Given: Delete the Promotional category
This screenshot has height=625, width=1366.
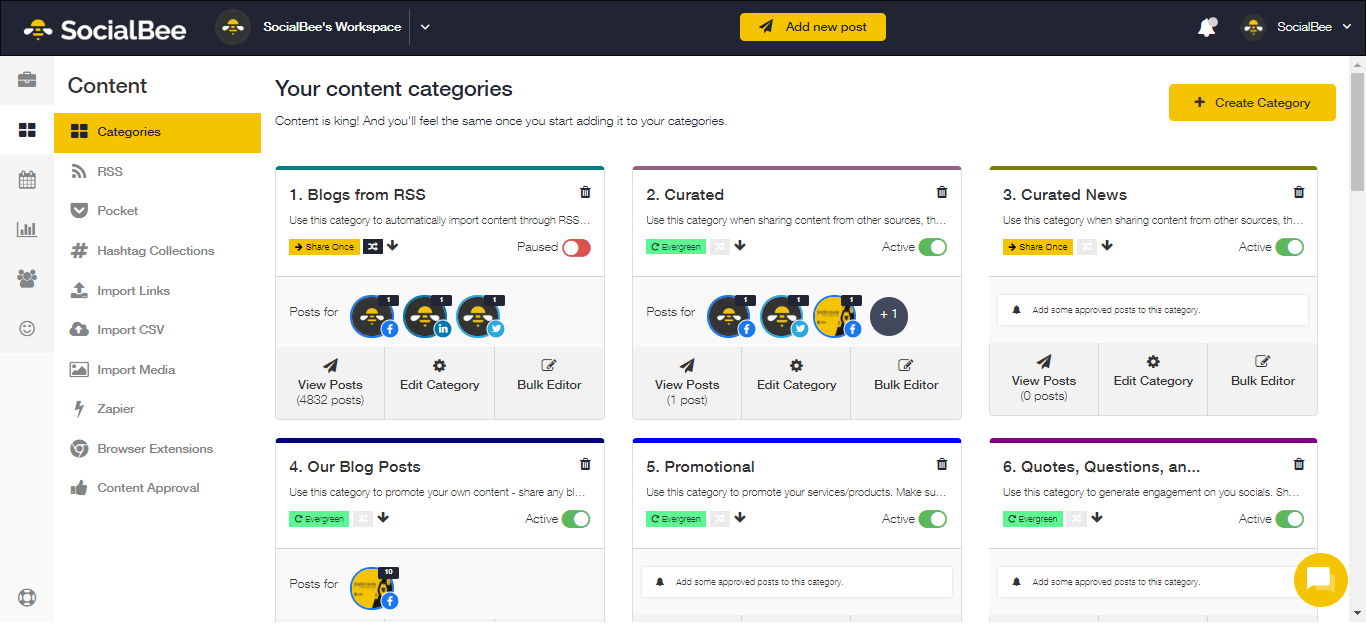Looking at the screenshot, I should [x=941, y=464].
